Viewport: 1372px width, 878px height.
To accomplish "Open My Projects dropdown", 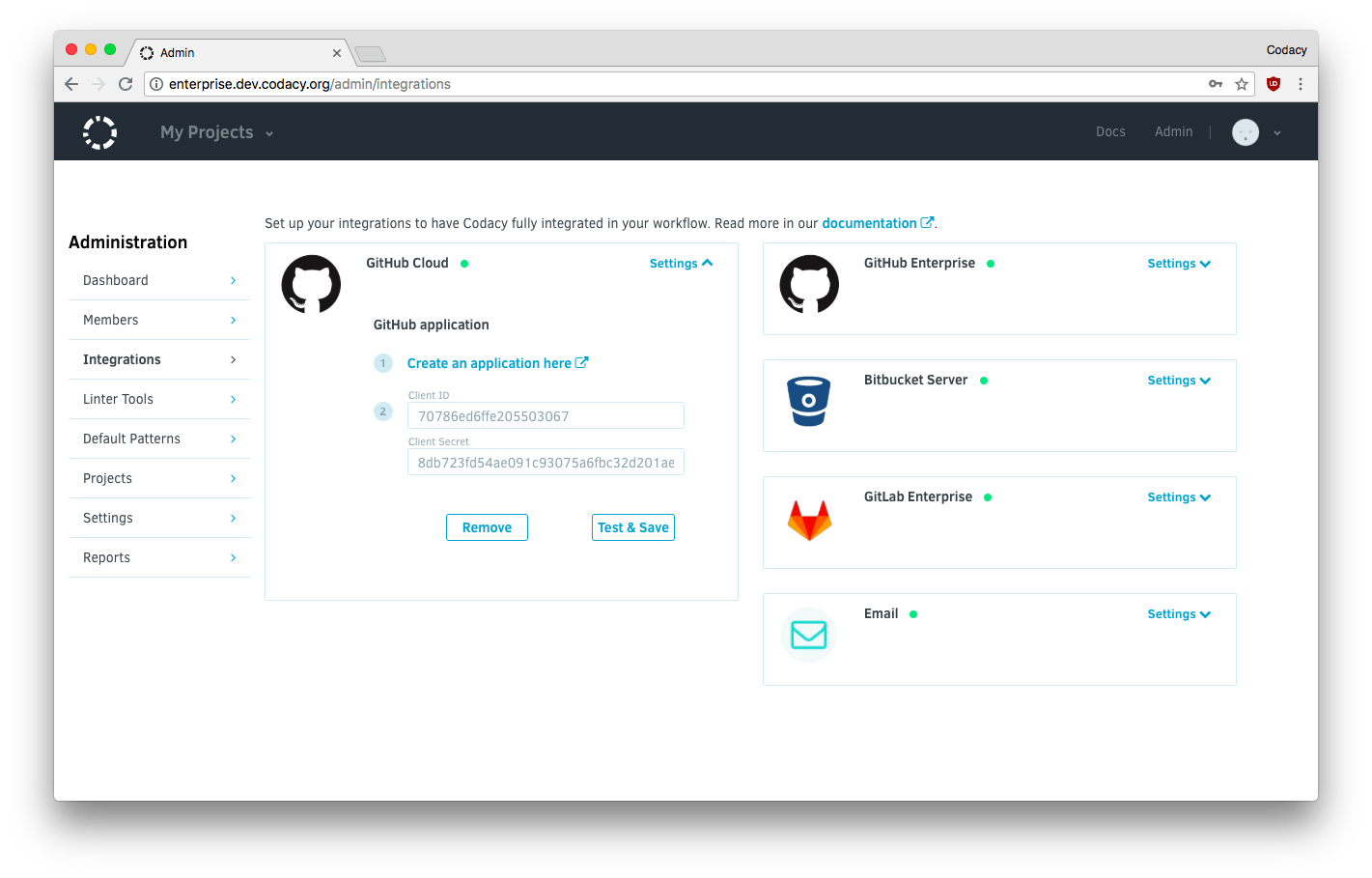I will coord(217,132).
